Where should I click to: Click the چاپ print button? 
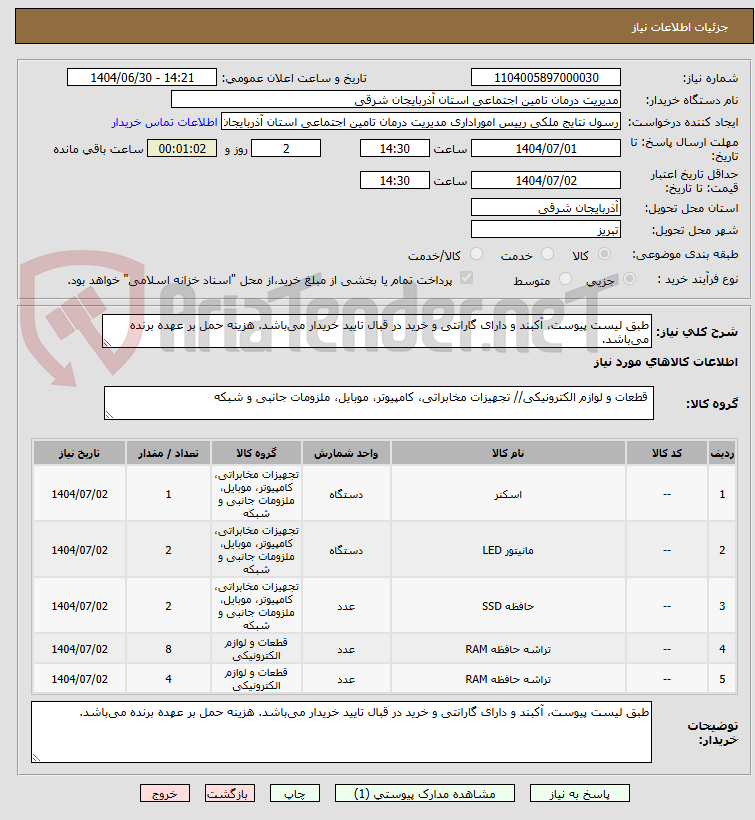(295, 793)
